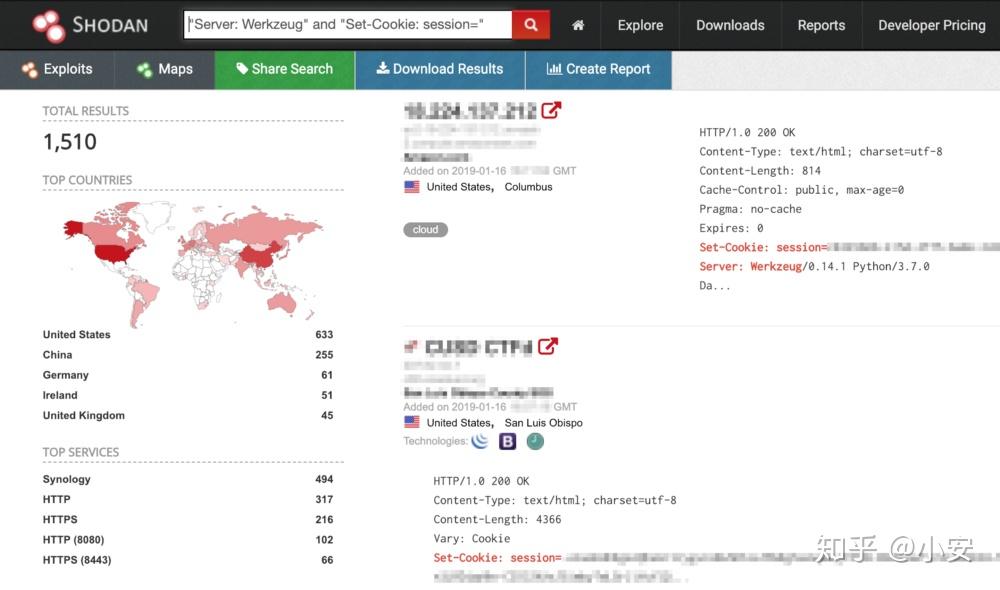
Task: Click the 'cloud' tag badge
Action: 425,230
